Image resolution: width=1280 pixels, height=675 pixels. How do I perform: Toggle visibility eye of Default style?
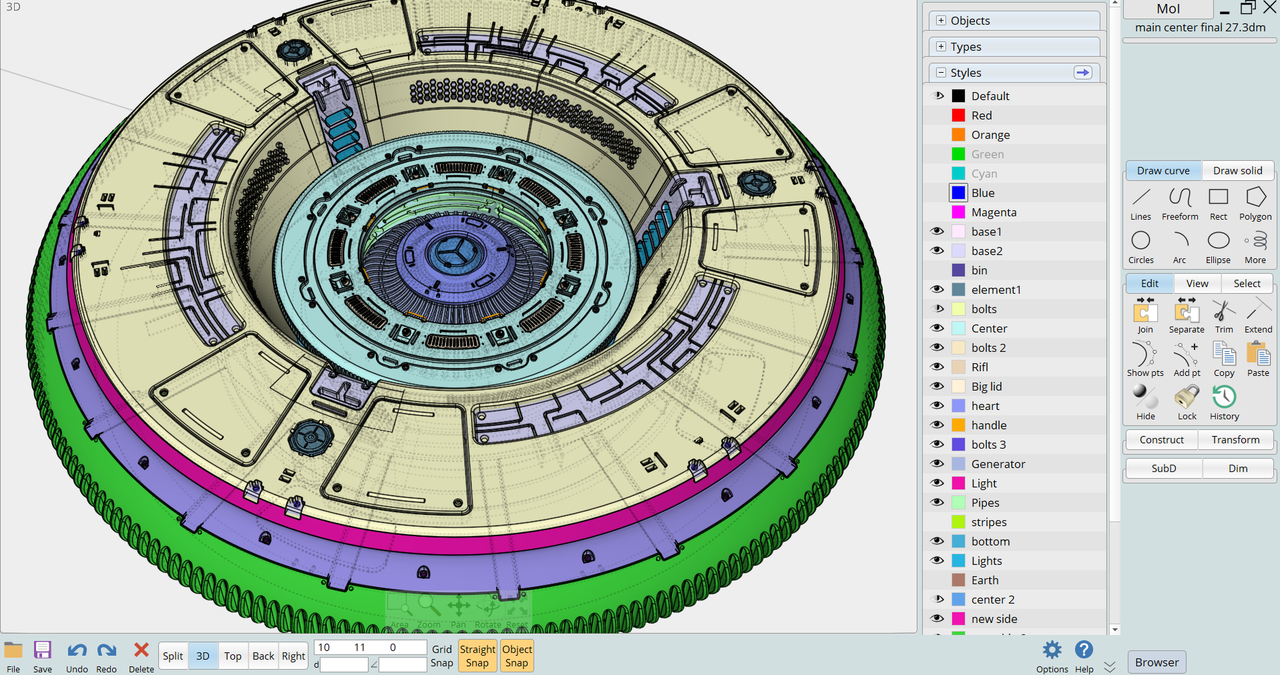(938, 96)
